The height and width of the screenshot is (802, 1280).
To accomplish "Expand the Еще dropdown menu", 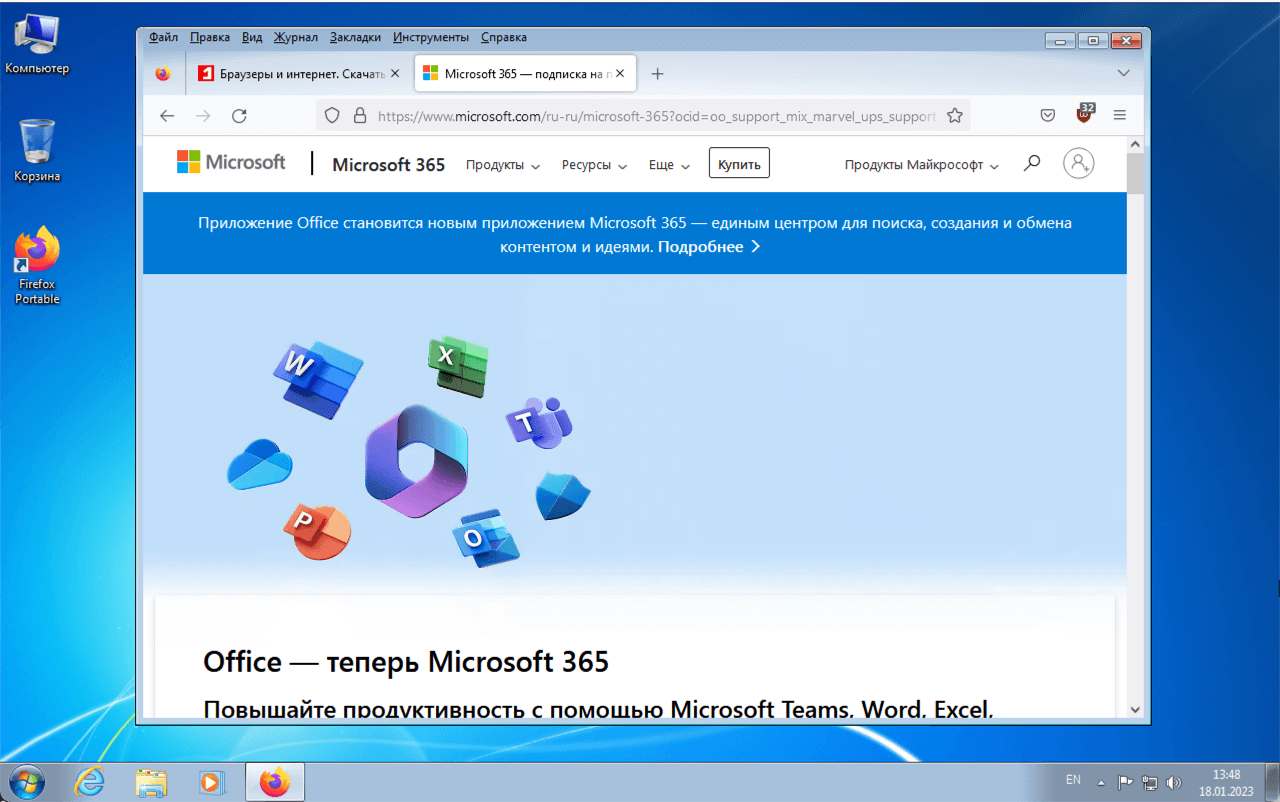I will 669,165.
